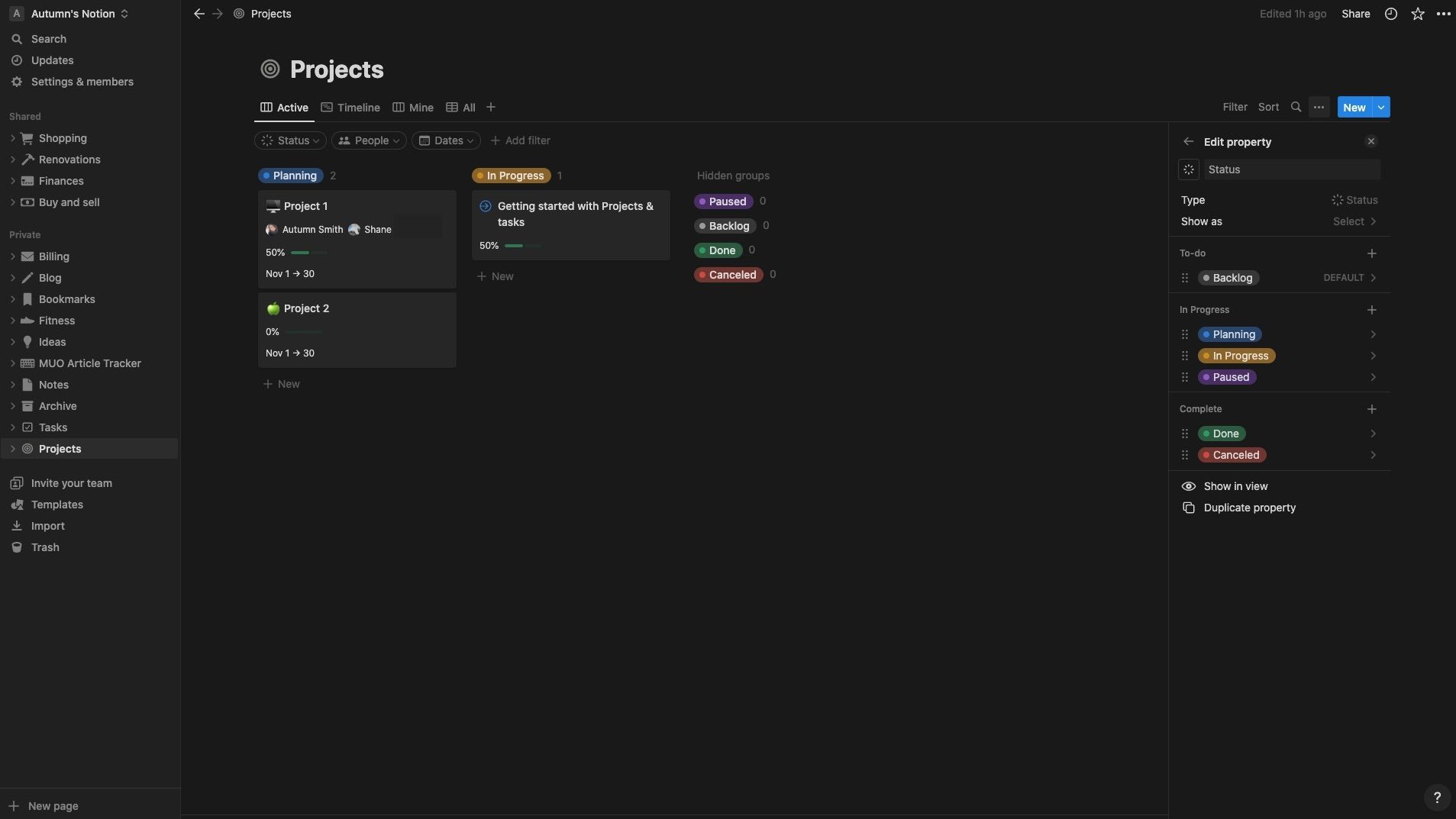The width and height of the screenshot is (1456, 819).
Task: Switch to the All table tab
Action: tap(460, 107)
